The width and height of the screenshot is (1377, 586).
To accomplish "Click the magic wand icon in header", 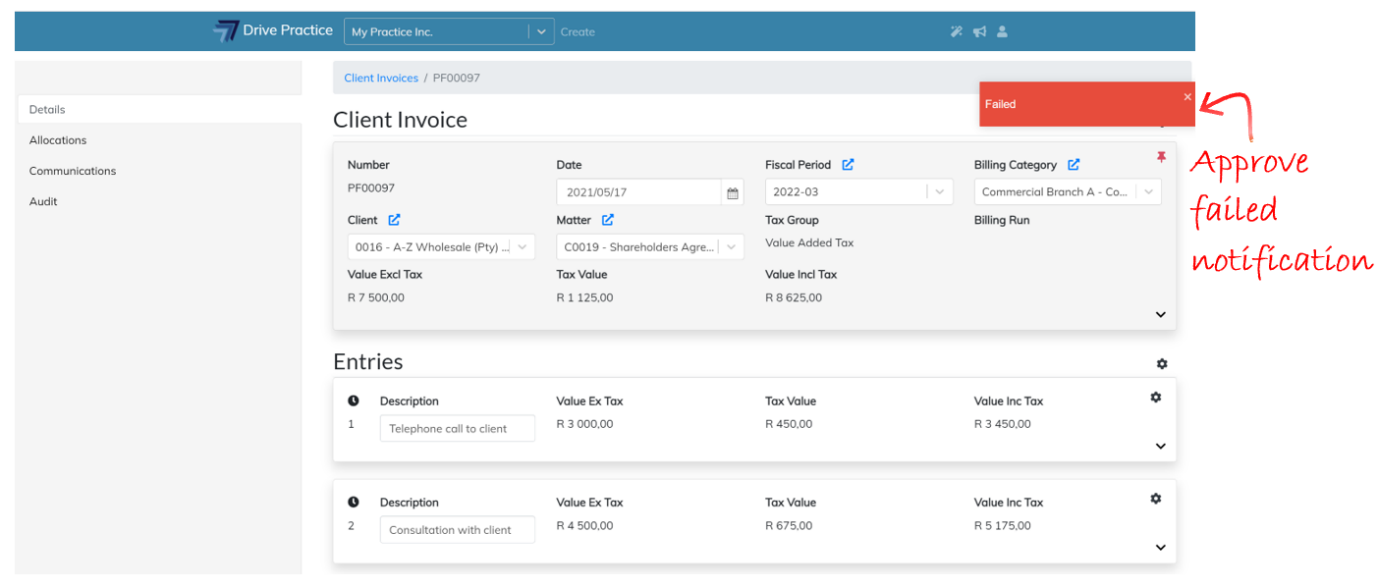I will tap(956, 32).
